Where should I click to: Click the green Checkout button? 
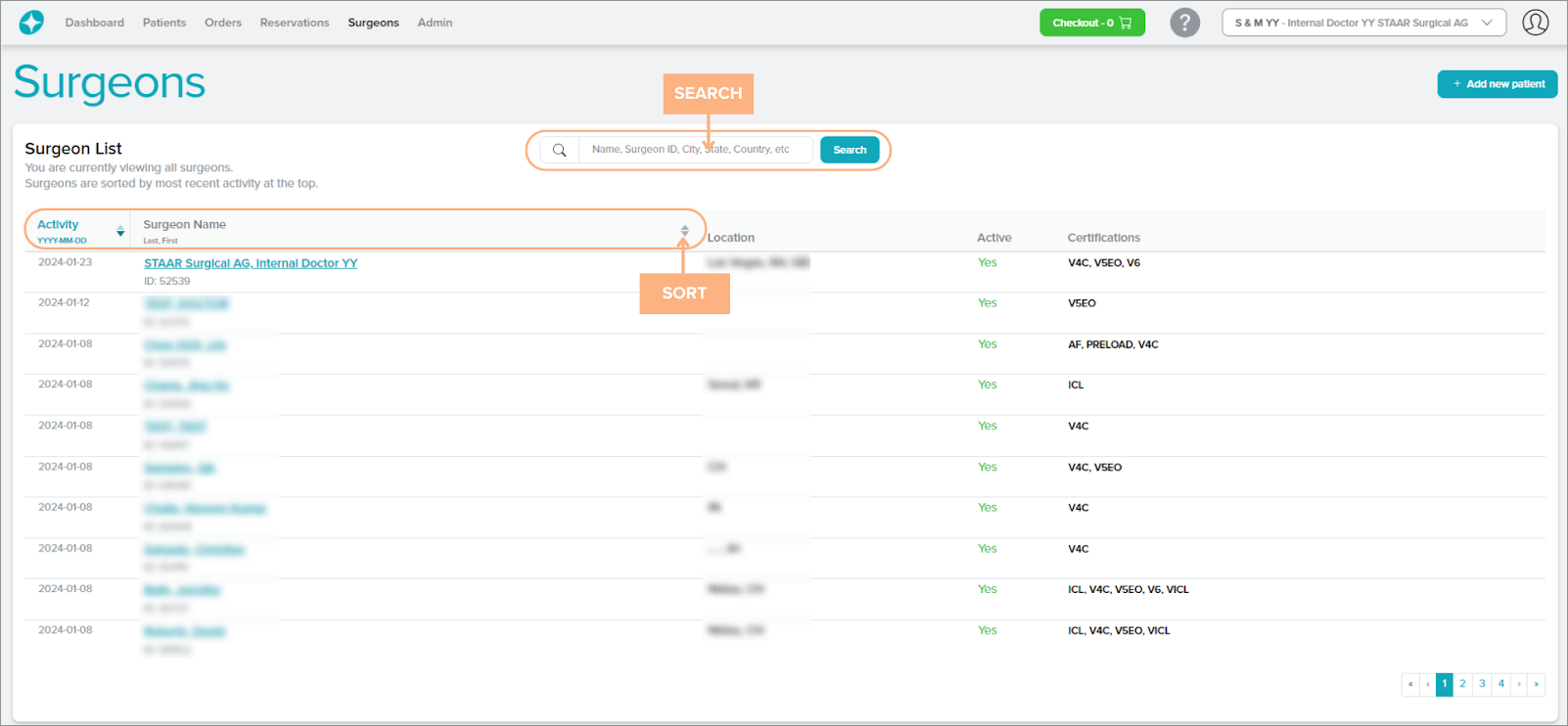point(1091,23)
